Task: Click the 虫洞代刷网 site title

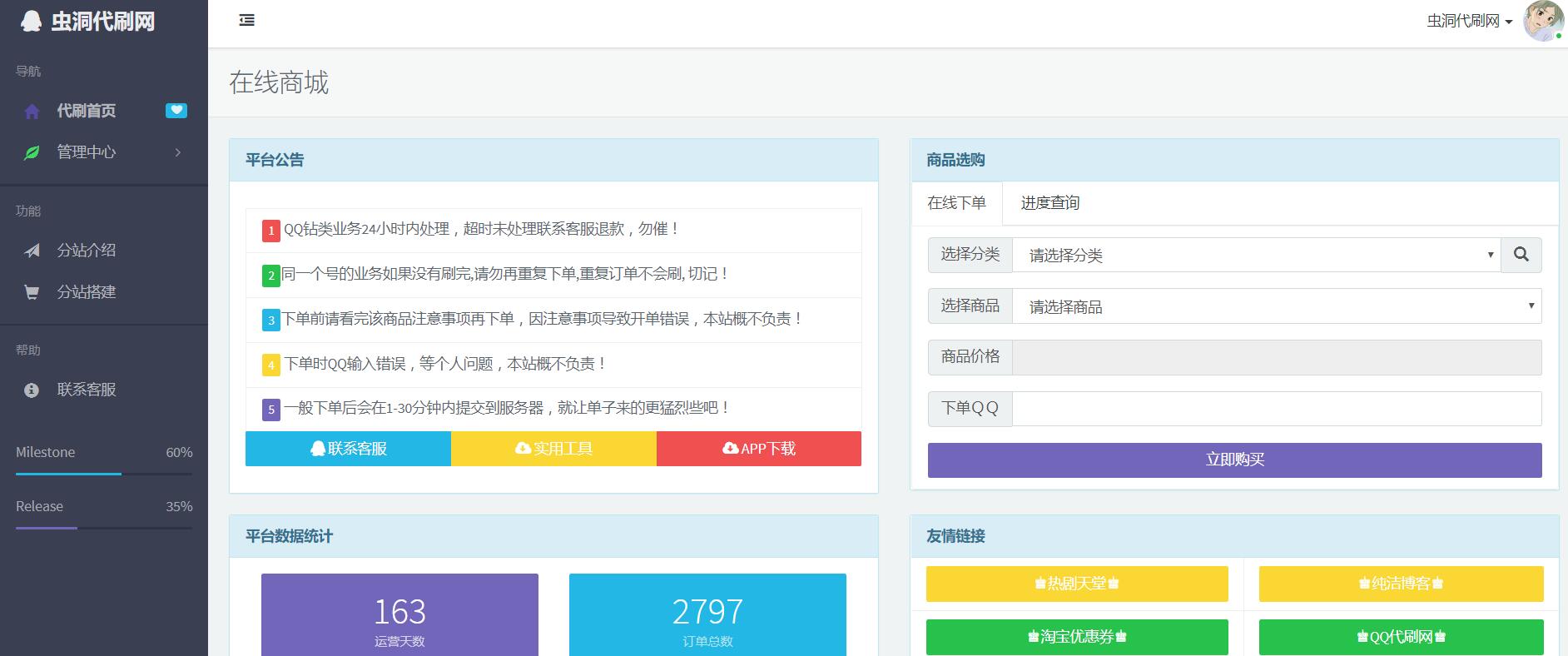Action: pos(103,22)
